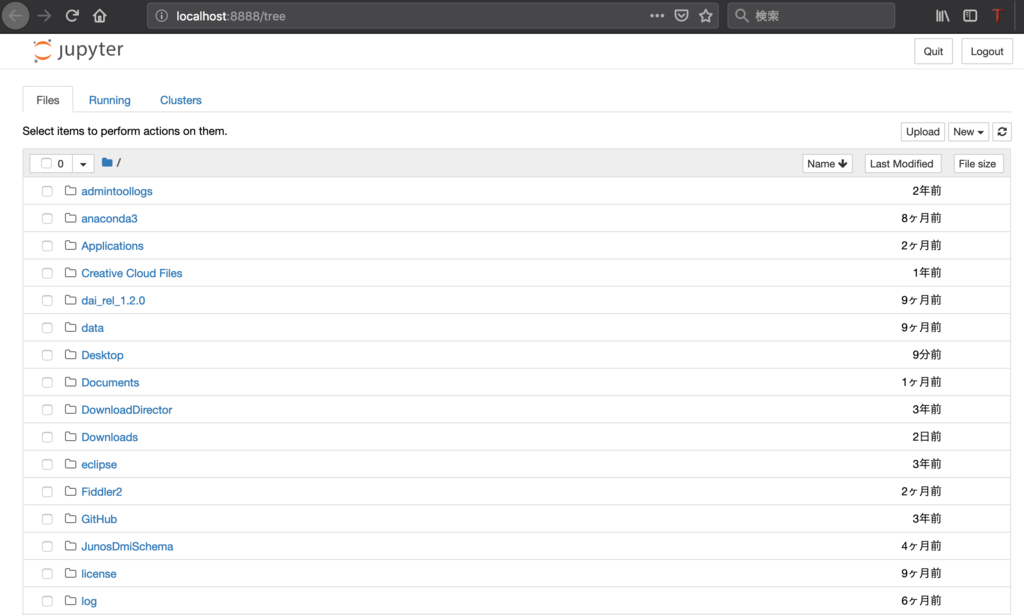Click the folder icon beside anaconda3

[x=71, y=218]
